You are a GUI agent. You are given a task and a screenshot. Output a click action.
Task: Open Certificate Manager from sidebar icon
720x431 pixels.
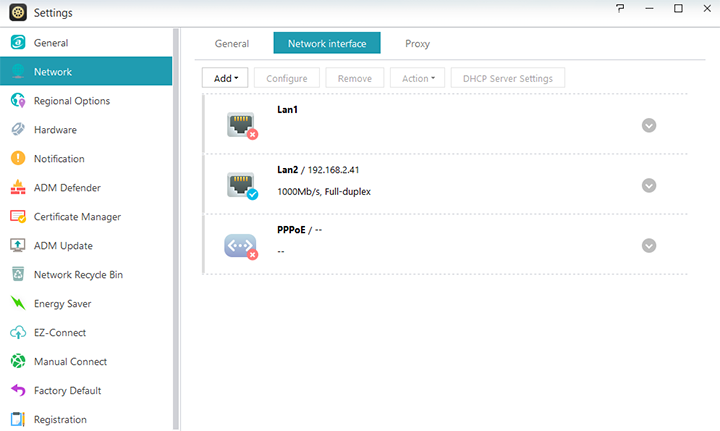point(17,217)
